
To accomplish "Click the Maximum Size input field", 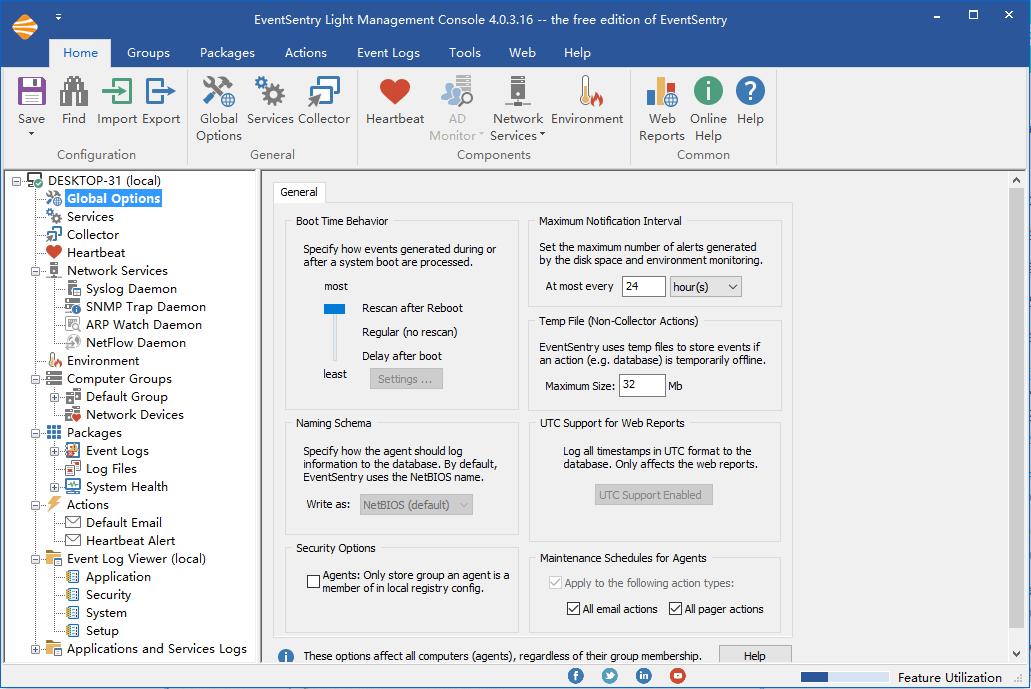I will [642, 385].
